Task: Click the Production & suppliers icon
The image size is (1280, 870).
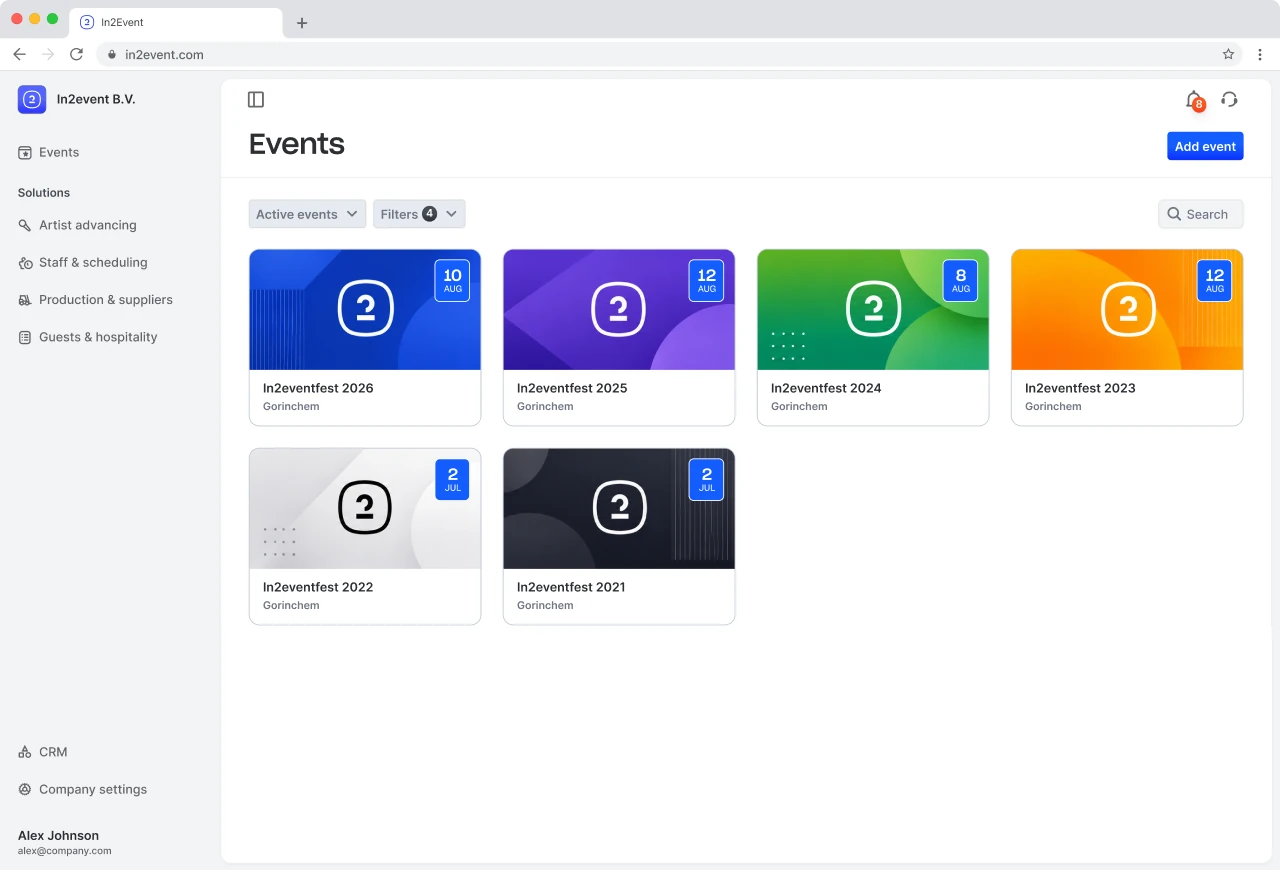Action: tap(25, 300)
